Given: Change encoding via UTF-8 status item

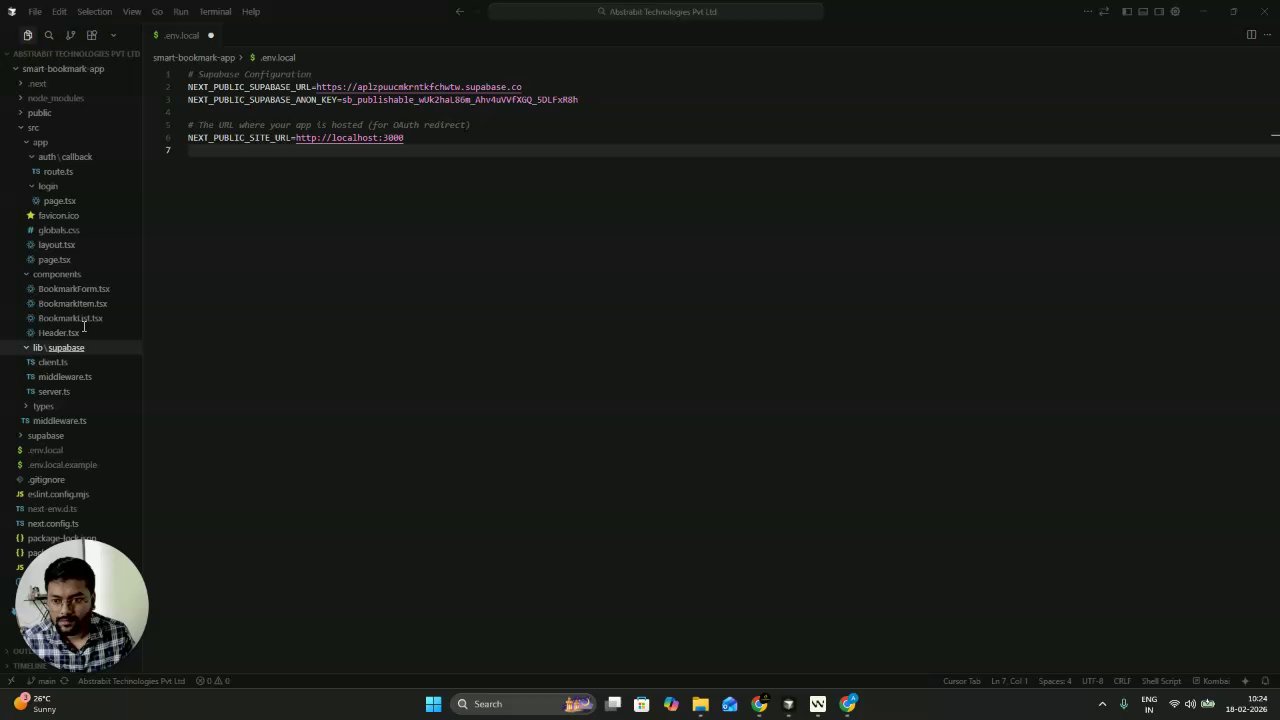Looking at the screenshot, I should point(1092,681).
